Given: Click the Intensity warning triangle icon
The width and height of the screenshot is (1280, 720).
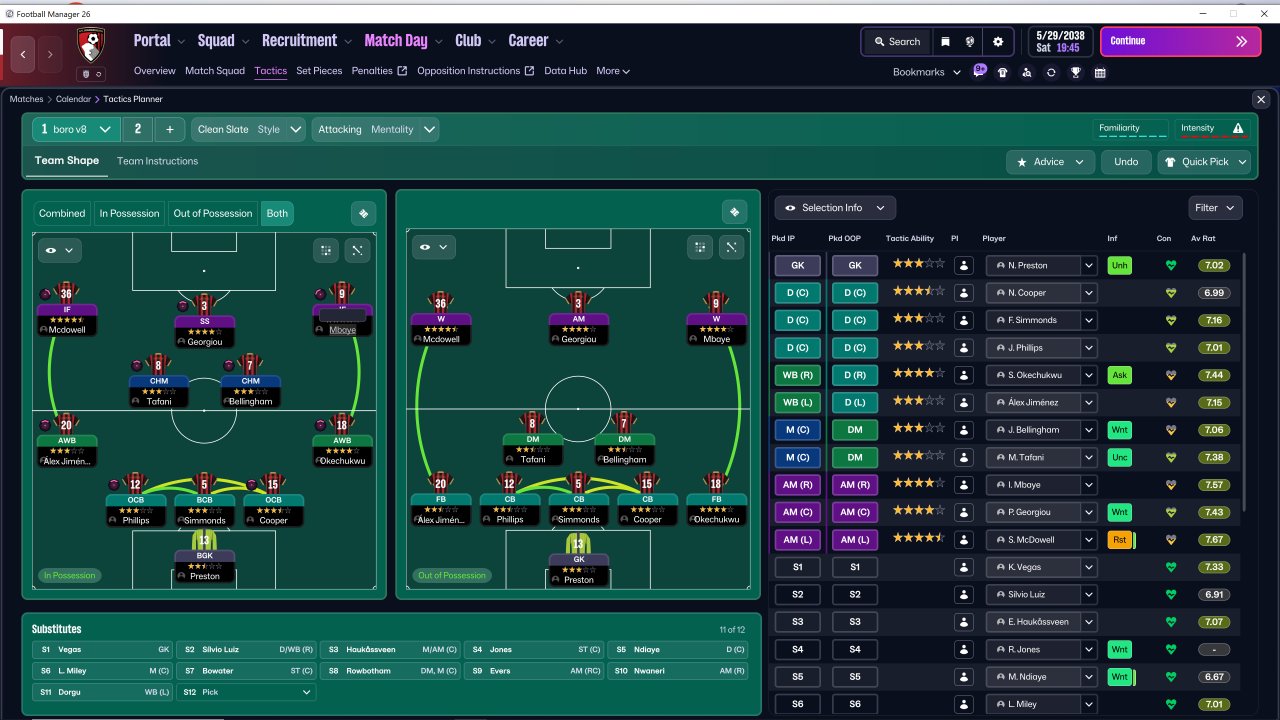Looking at the screenshot, I should tap(1238, 129).
